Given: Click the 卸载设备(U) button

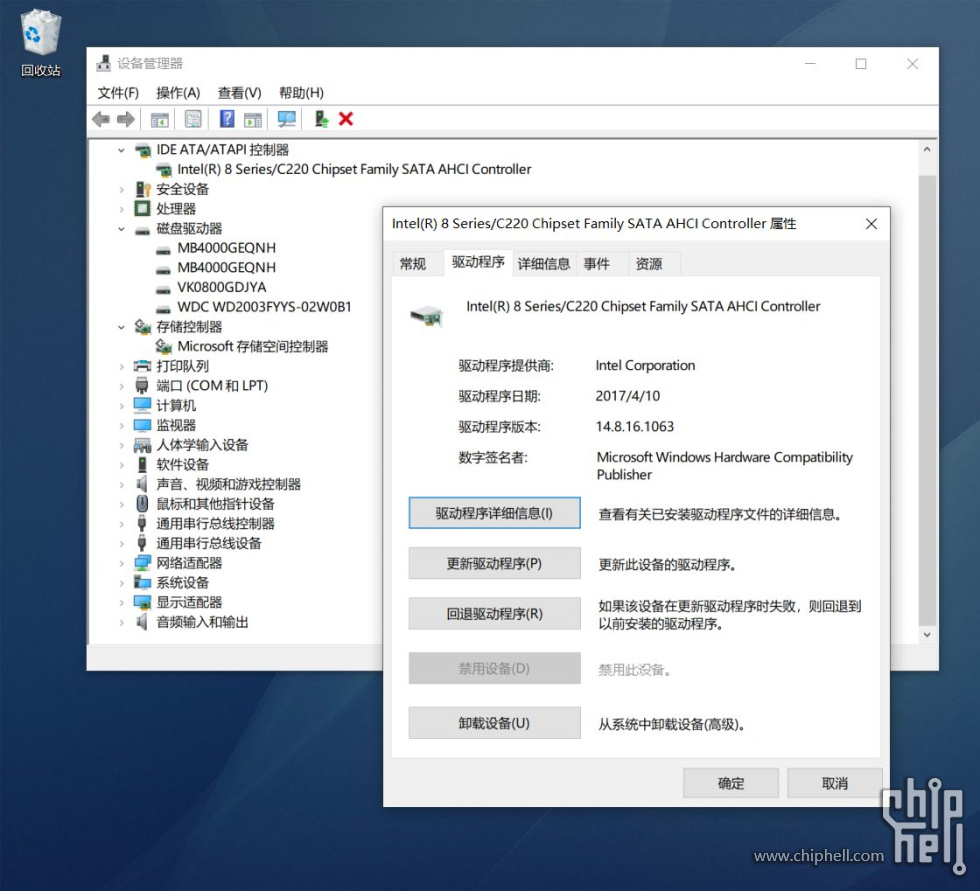Looking at the screenshot, I should 494,723.
